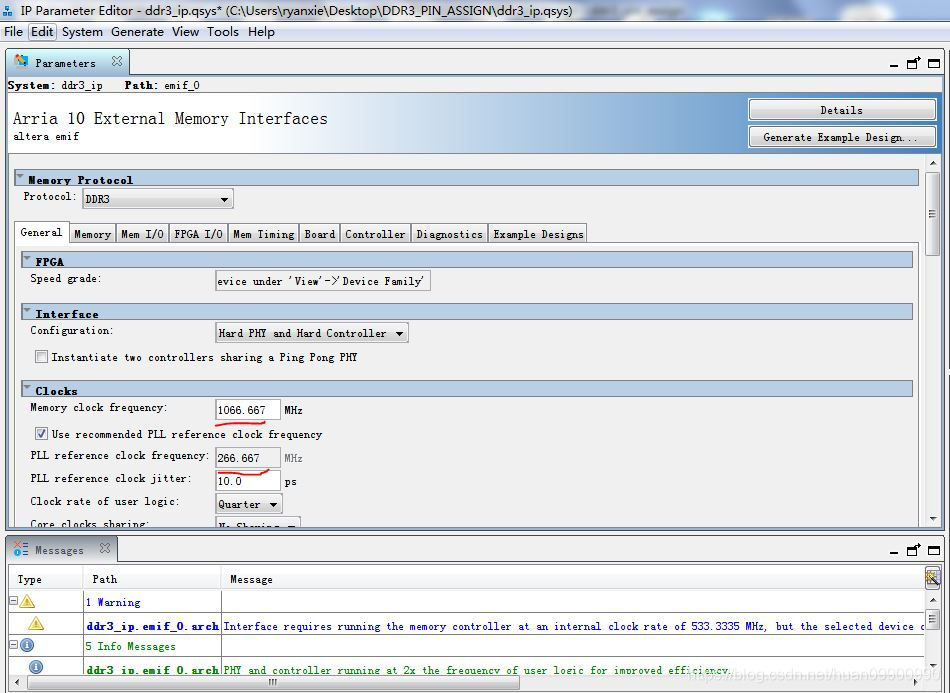
Task: Toggle Instantiate two controllers Ping Pong PHY
Action: pyautogui.click(x=41, y=357)
